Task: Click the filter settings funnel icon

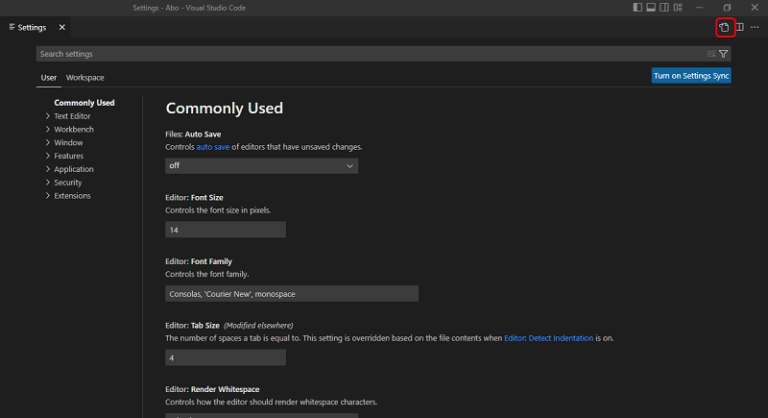Action: click(723, 54)
